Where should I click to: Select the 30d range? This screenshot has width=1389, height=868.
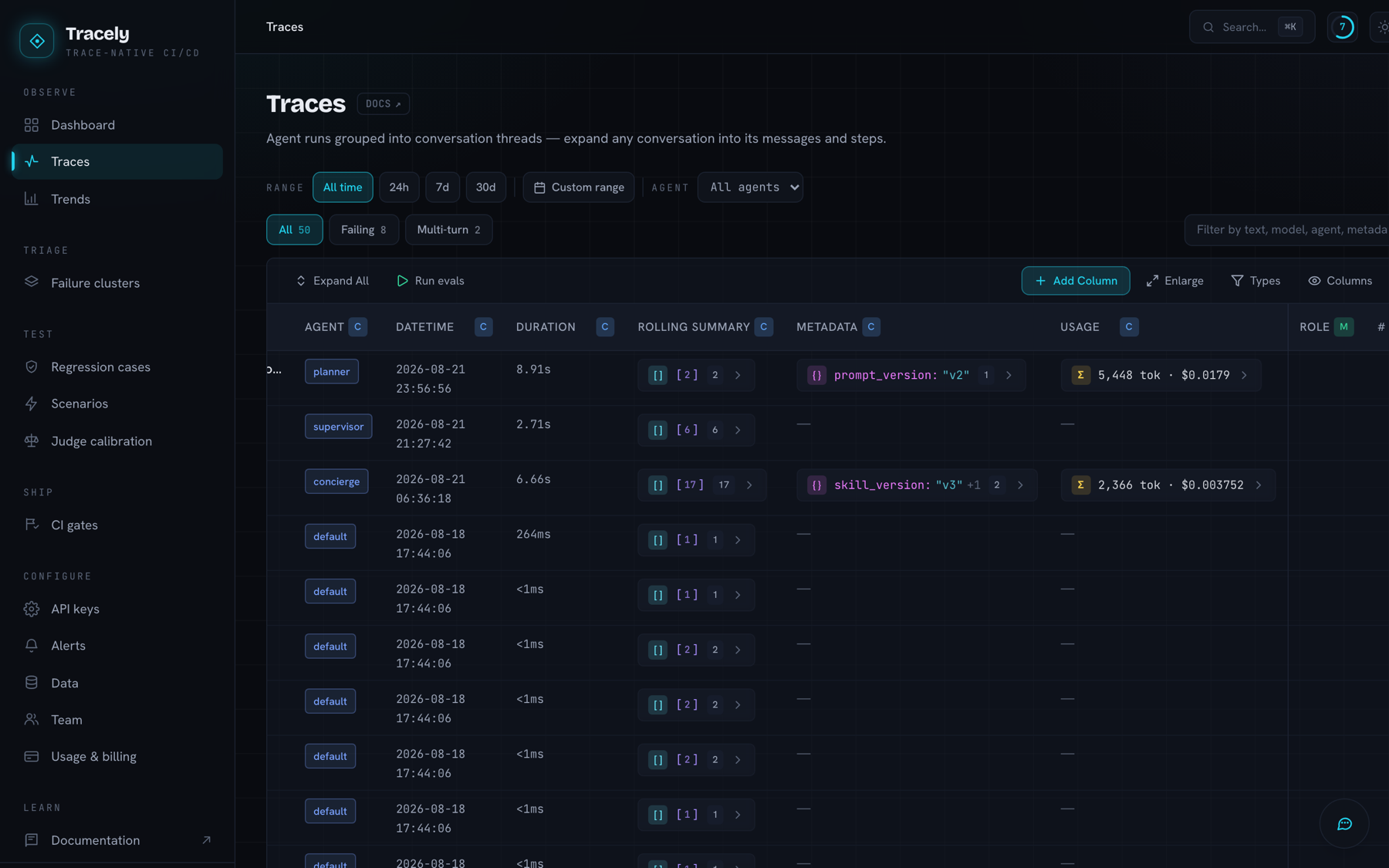click(485, 187)
